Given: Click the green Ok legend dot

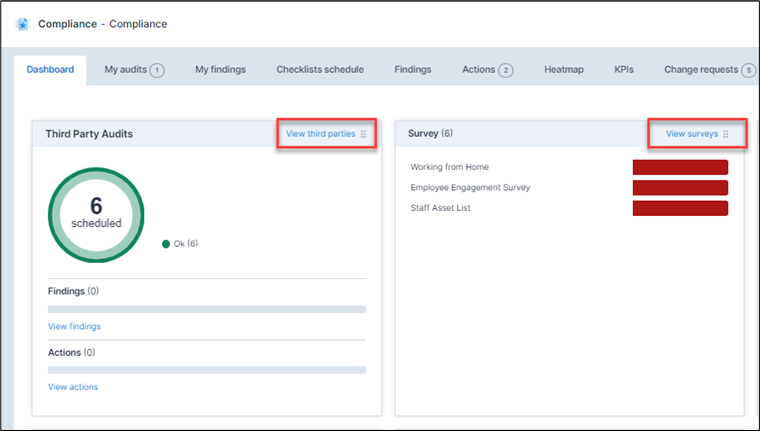Looking at the screenshot, I should pyautogui.click(x=166, y=243).
